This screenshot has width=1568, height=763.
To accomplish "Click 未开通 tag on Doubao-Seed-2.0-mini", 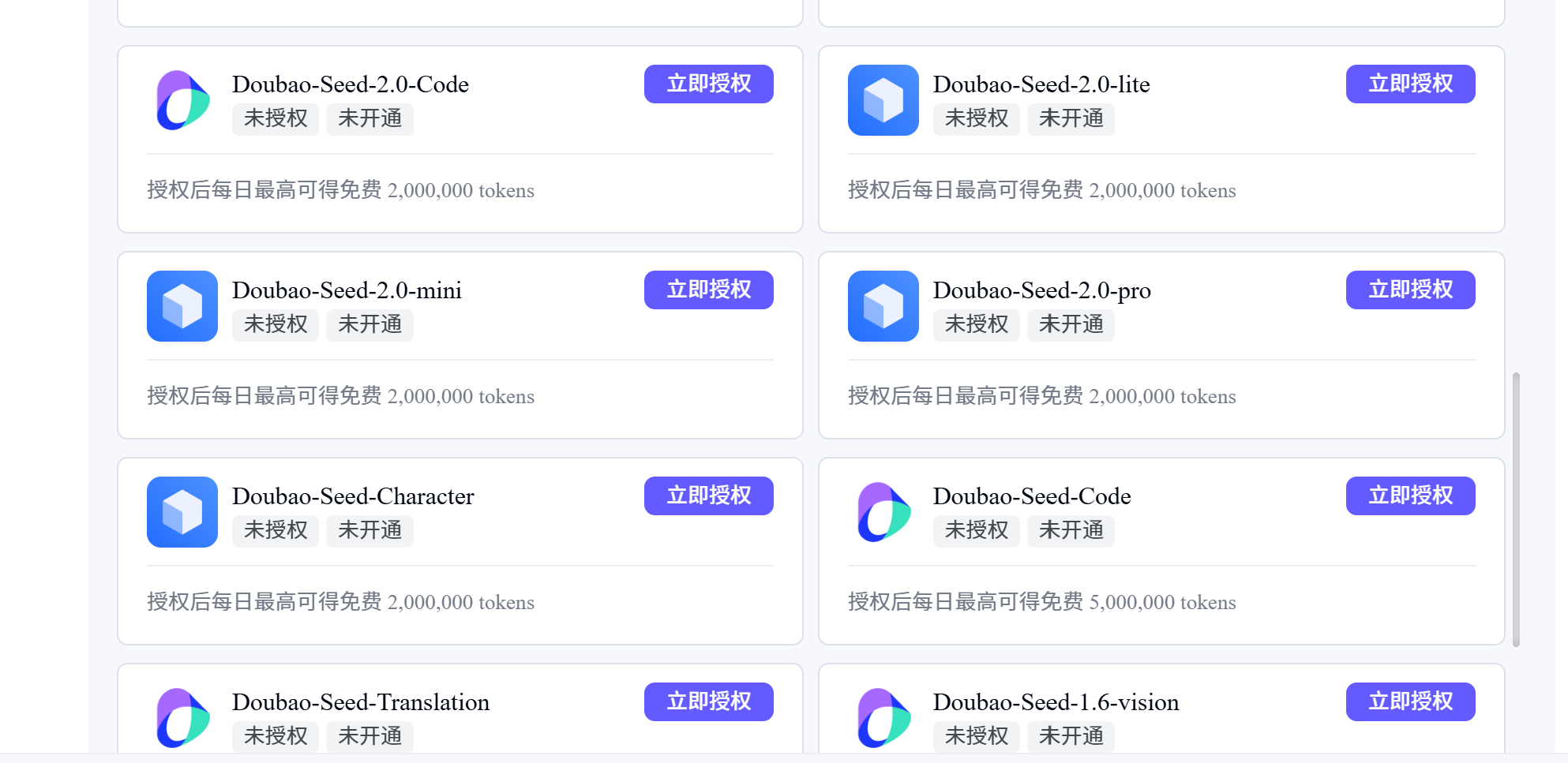I will [x=369, y=325].
